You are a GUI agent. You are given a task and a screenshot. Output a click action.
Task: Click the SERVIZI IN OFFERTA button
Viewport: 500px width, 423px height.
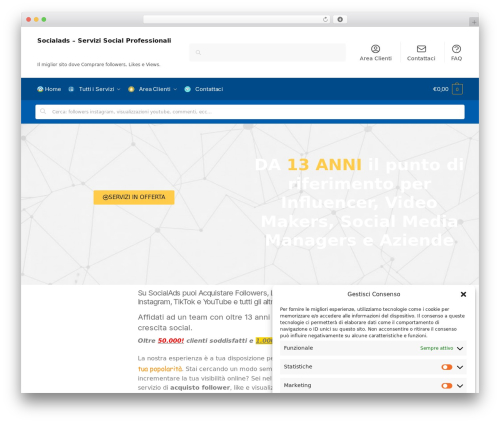point(134,197)
